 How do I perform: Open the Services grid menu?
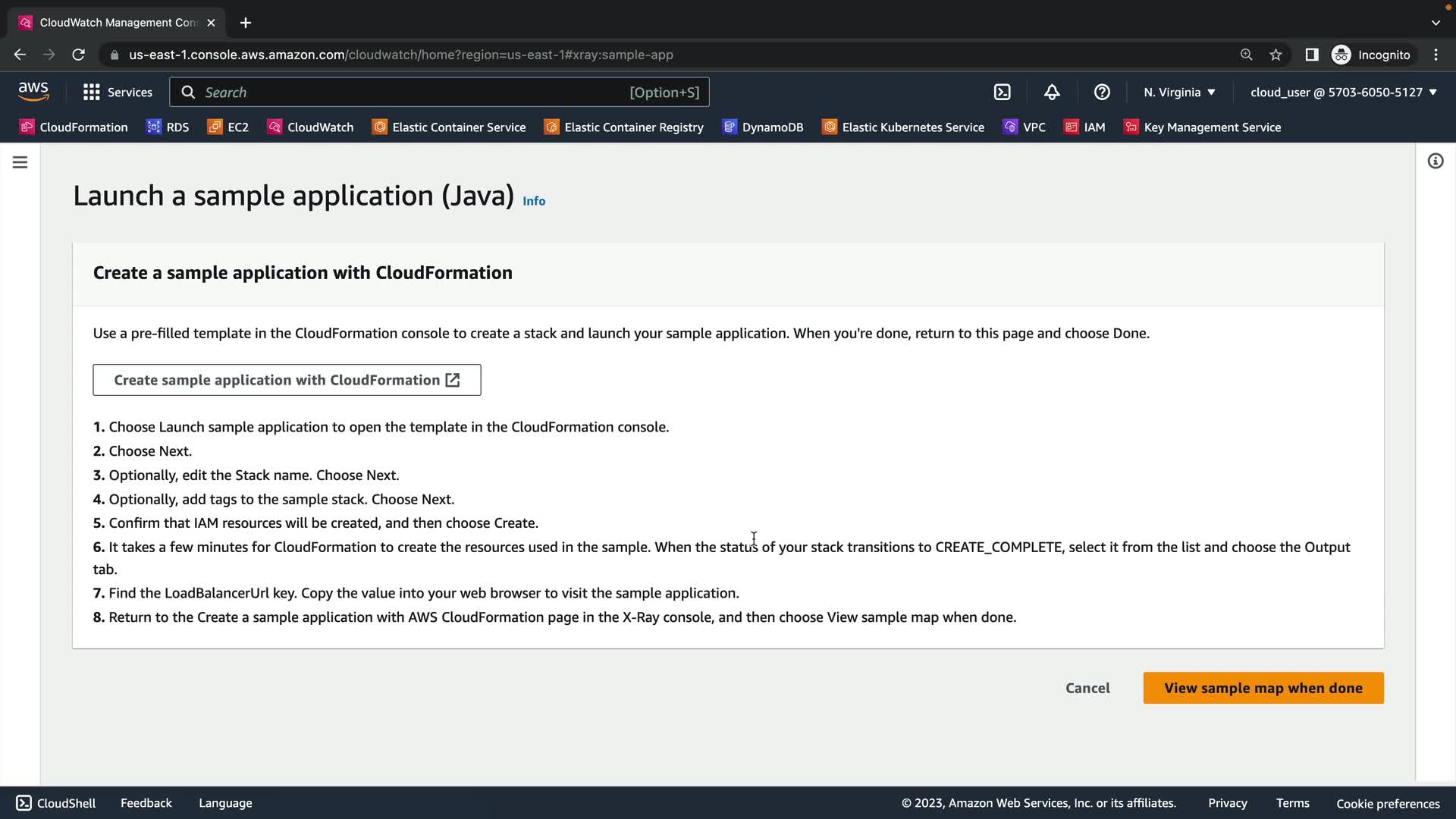point(118,92)
